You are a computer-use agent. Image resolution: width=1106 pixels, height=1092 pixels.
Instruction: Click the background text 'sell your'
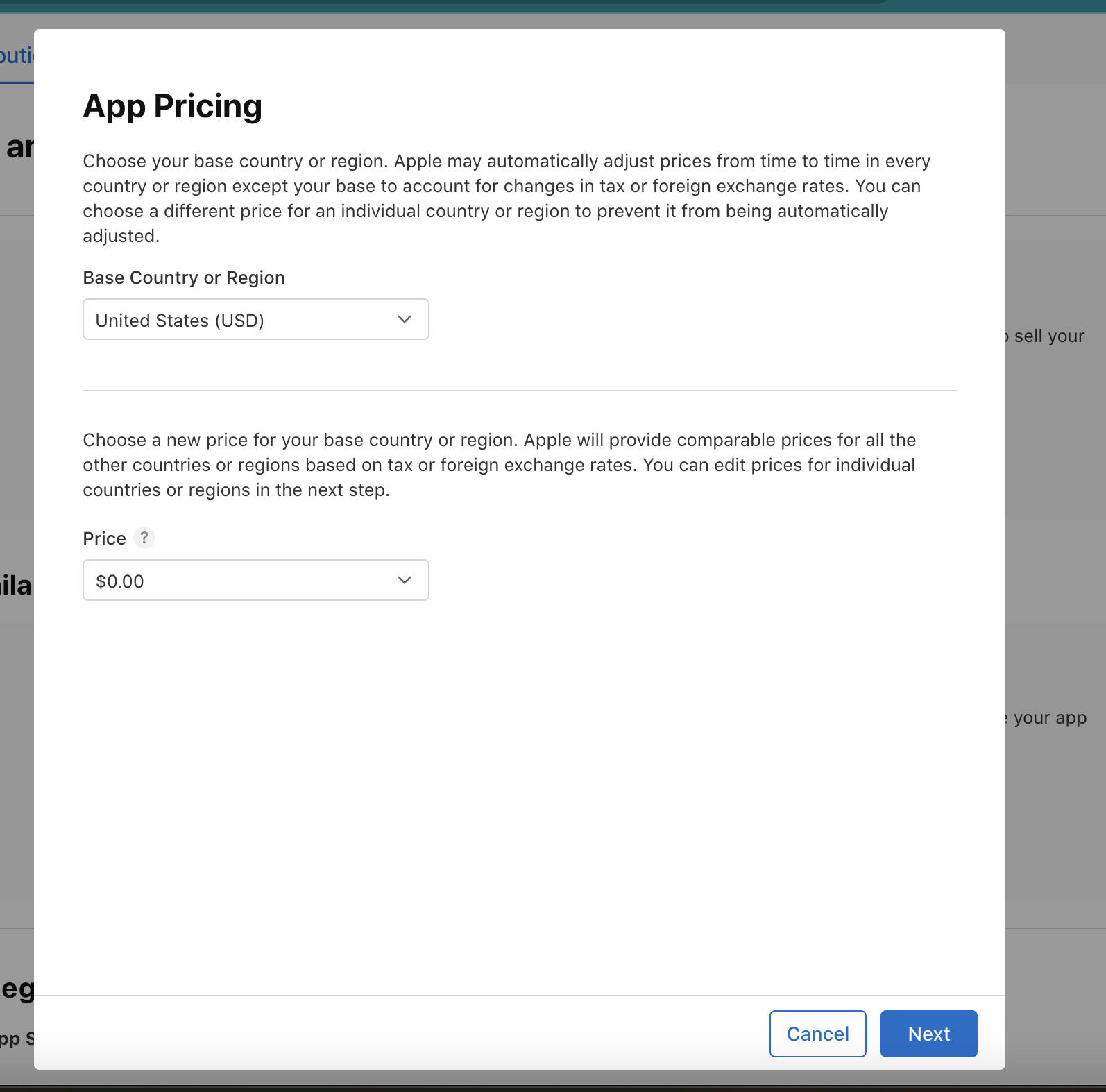1048,336
